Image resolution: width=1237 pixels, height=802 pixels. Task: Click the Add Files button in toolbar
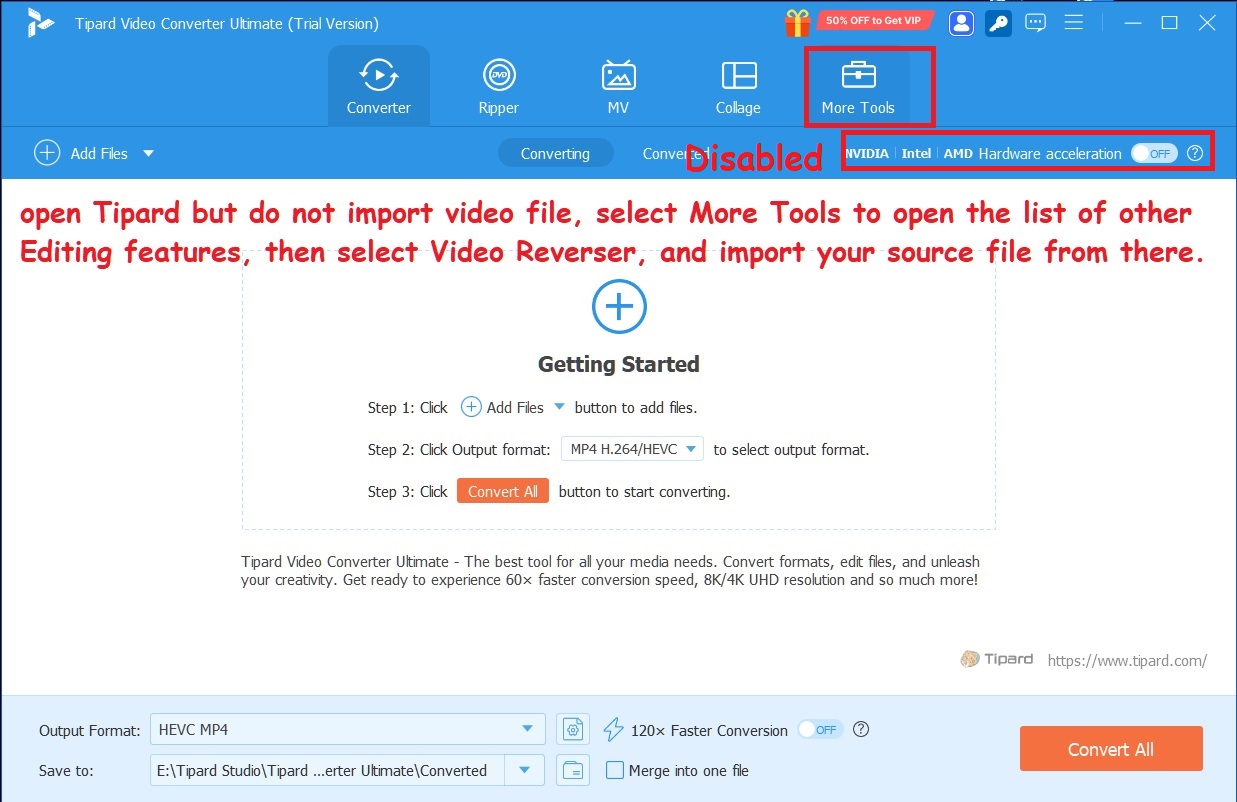[x=81, y=153]
